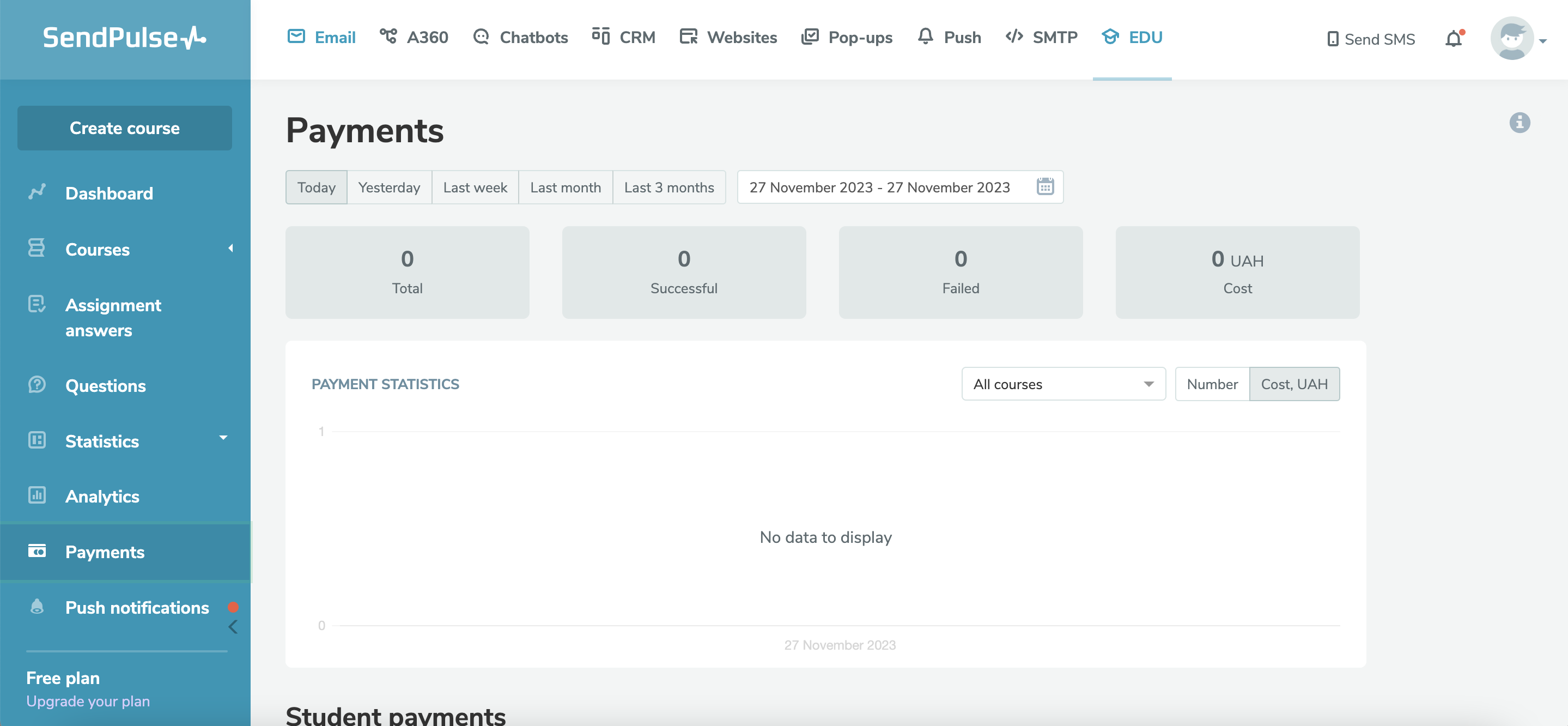Open the SMTP tab label
Screen dimensions: 1568x726
pyautogui.click(x=1055, y=37)
